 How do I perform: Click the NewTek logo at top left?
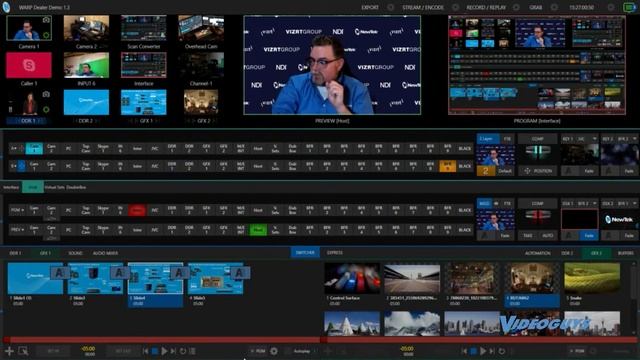pos(6,7)
